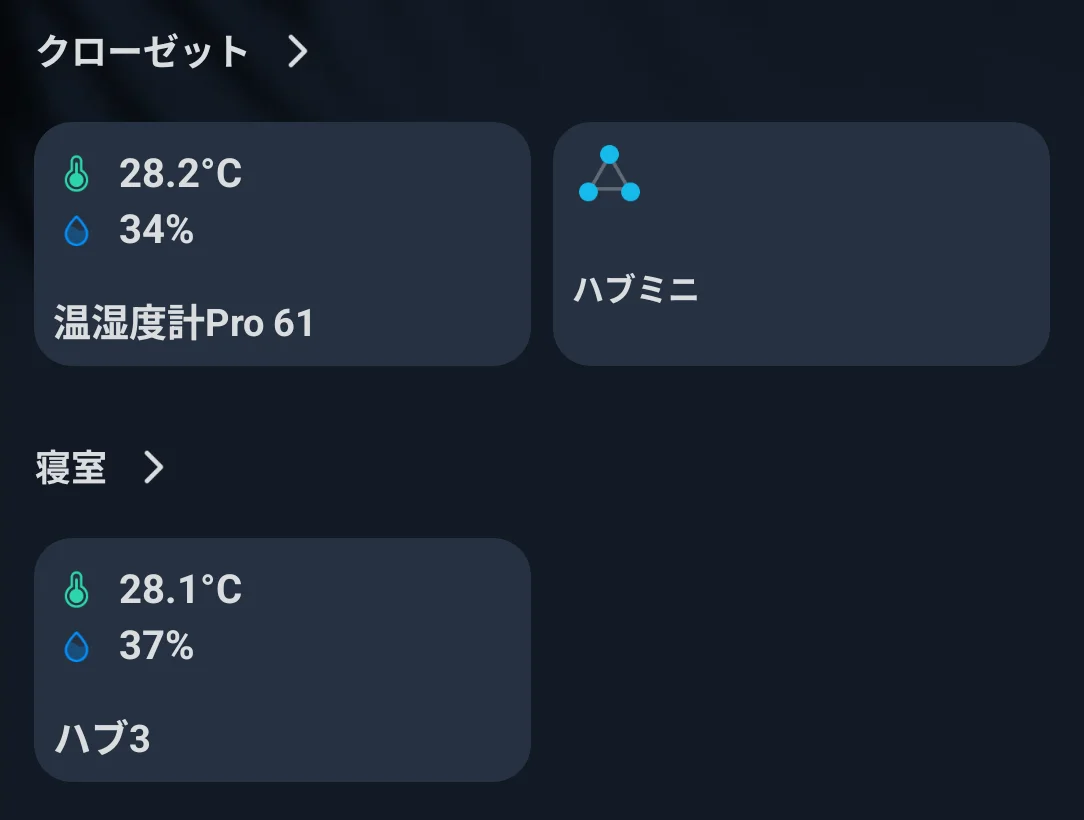
Task: Click the 28.2°C temperature reading
Action: [x=180, y=175]
